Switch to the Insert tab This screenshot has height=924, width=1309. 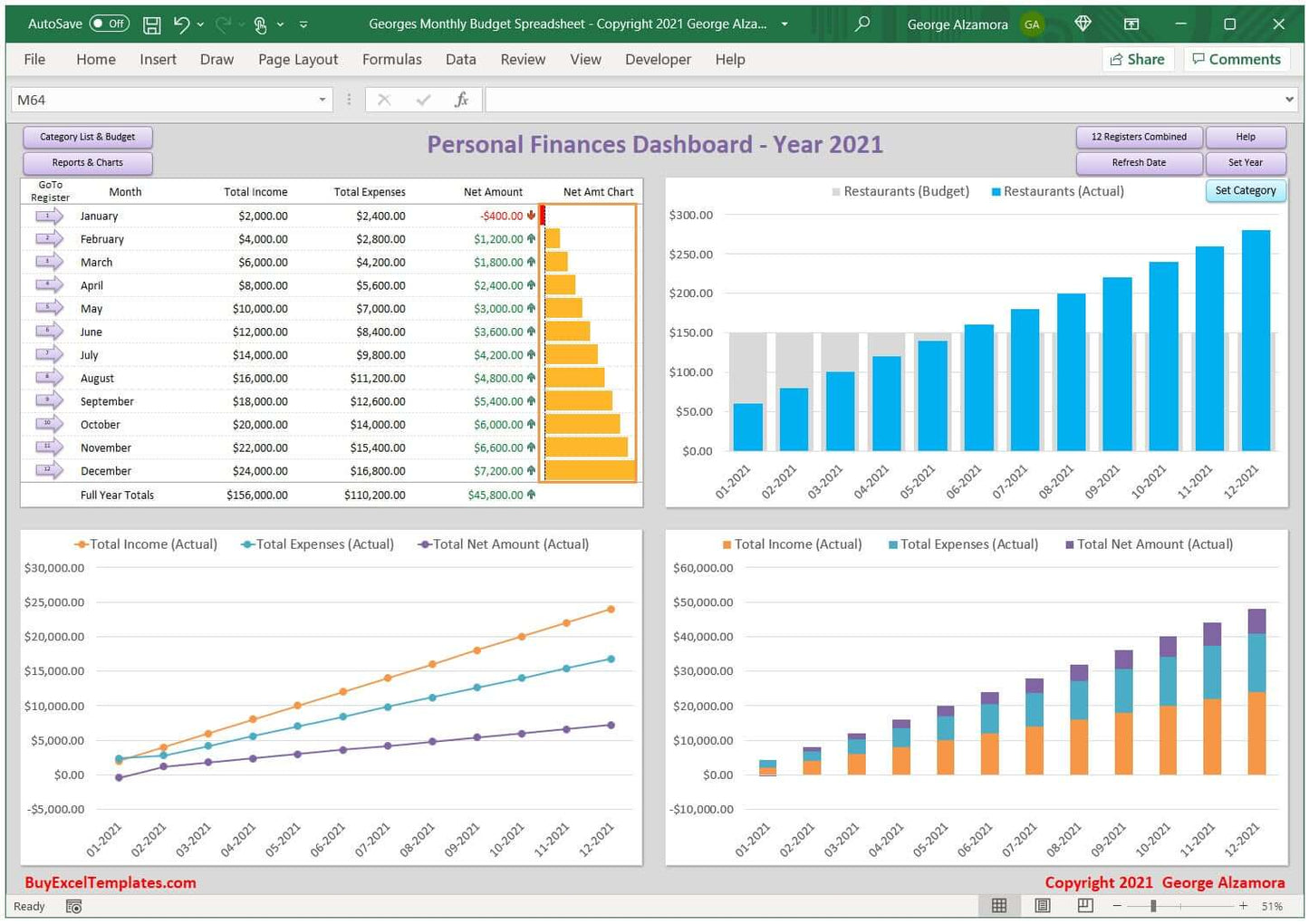click(x=158, y=60)
